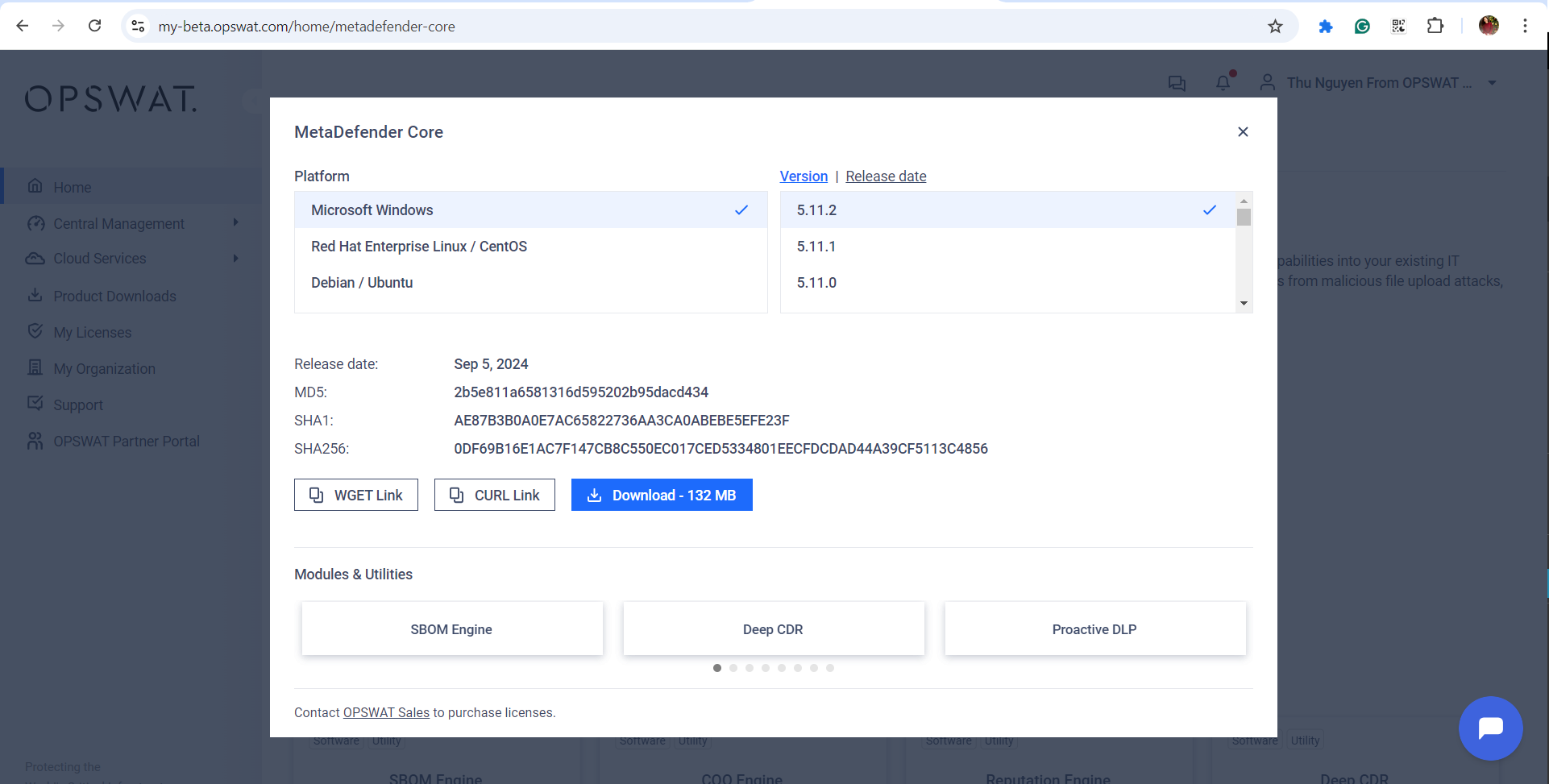Open user account dropdown arrow
This screenshot has width=1549, height=784.
pyautogui.click(x=1492, y=83)
